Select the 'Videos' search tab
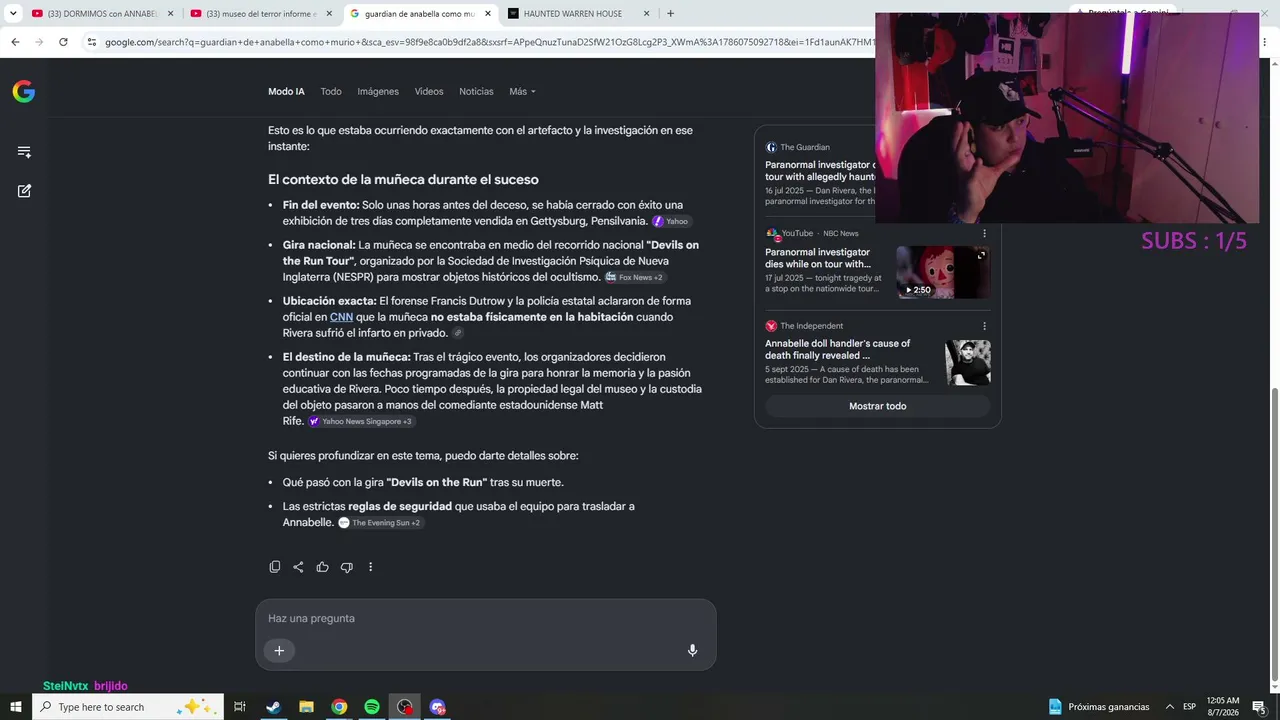 coord(429,92)
